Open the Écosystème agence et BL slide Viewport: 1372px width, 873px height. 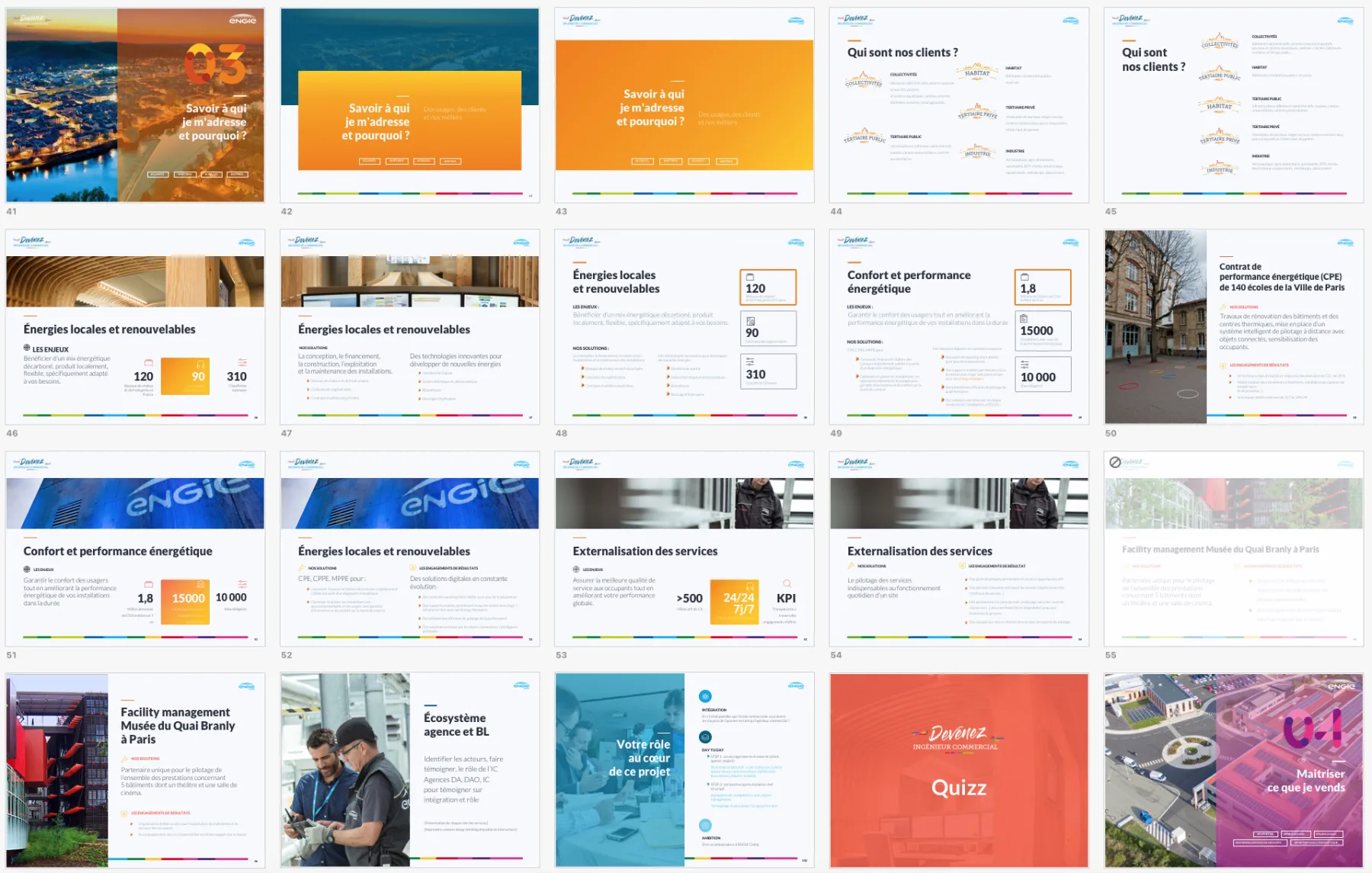(410, 770)
